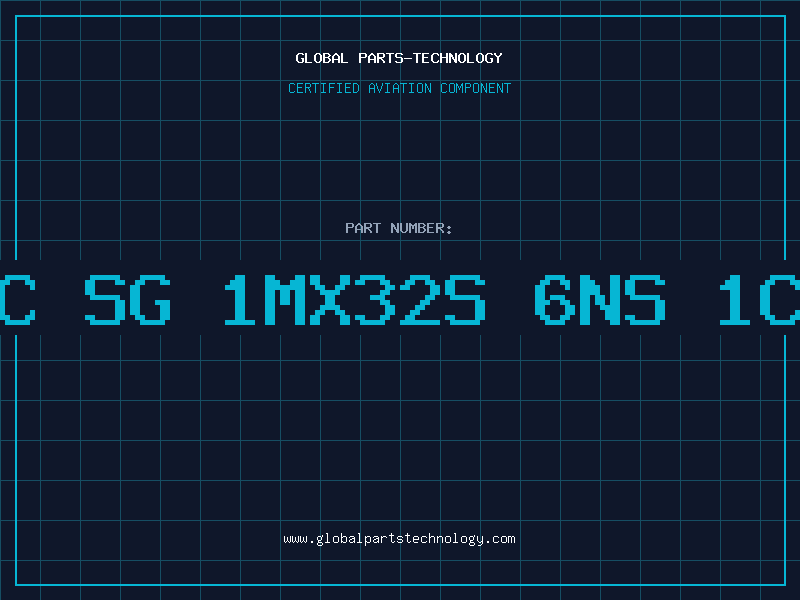This screenshot has height=600, width=800.
Task: Click the 1MX32S part number segment
Action: 355,299
